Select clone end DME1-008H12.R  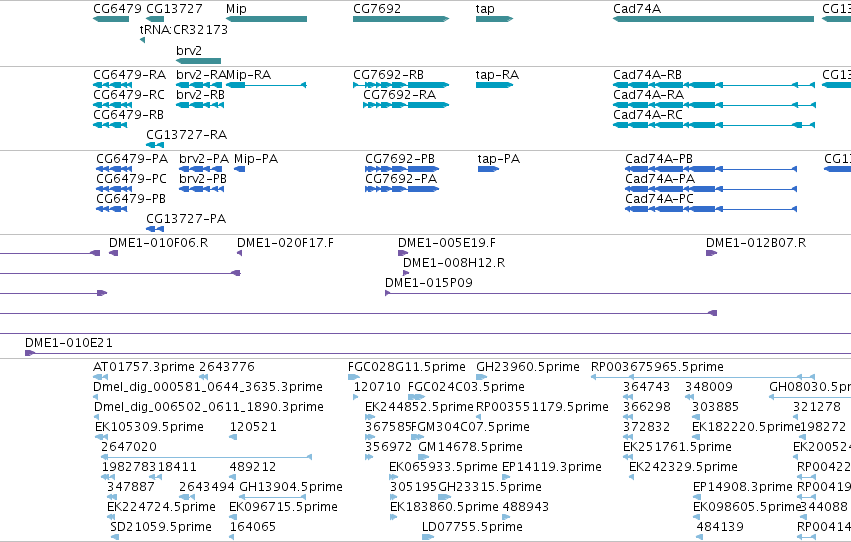(407, 273)
